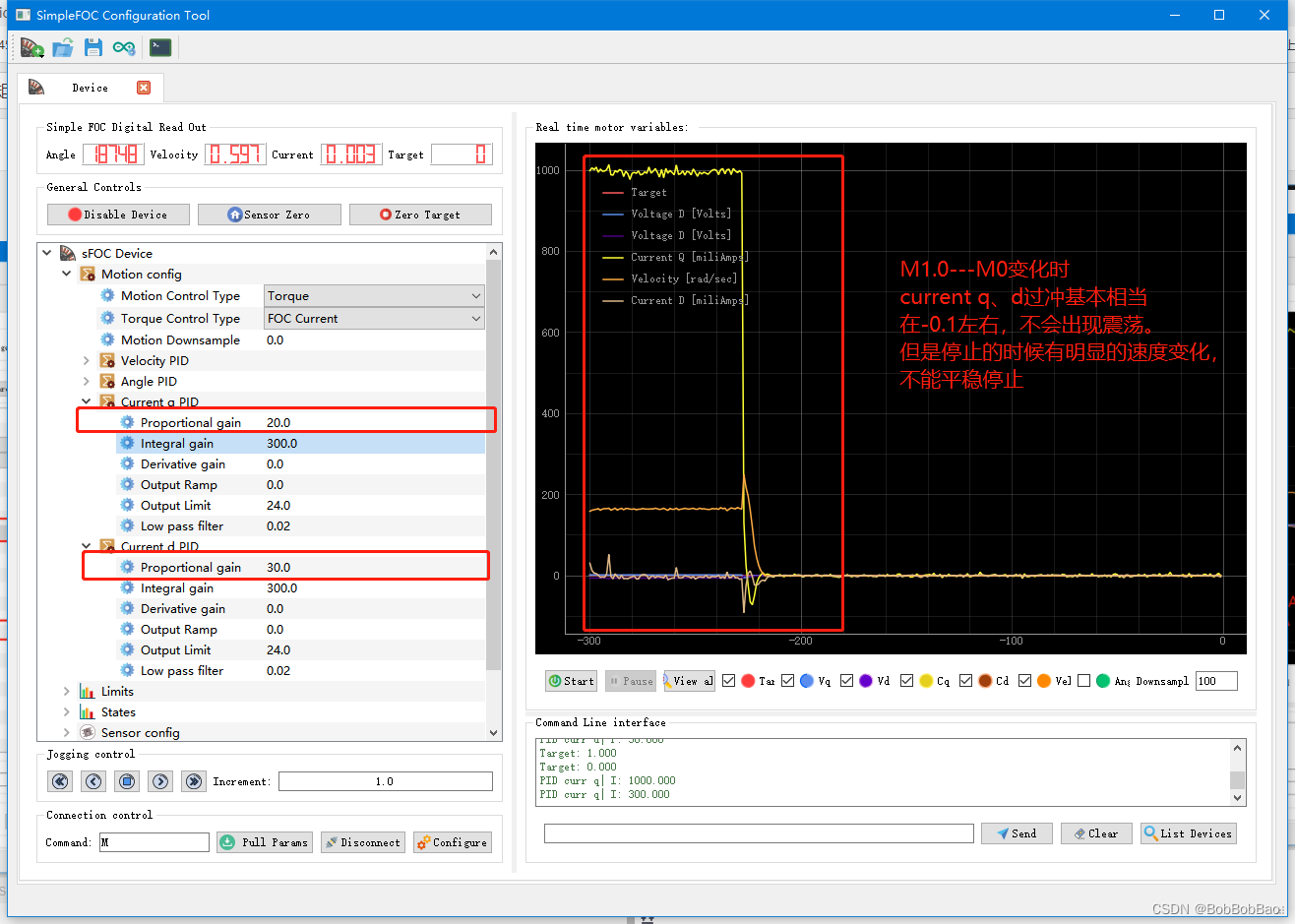Click the gear icon beside Motion Downsample
Image resolution: width=1295 pixels, height=924 pixels.
click(107, 340)
